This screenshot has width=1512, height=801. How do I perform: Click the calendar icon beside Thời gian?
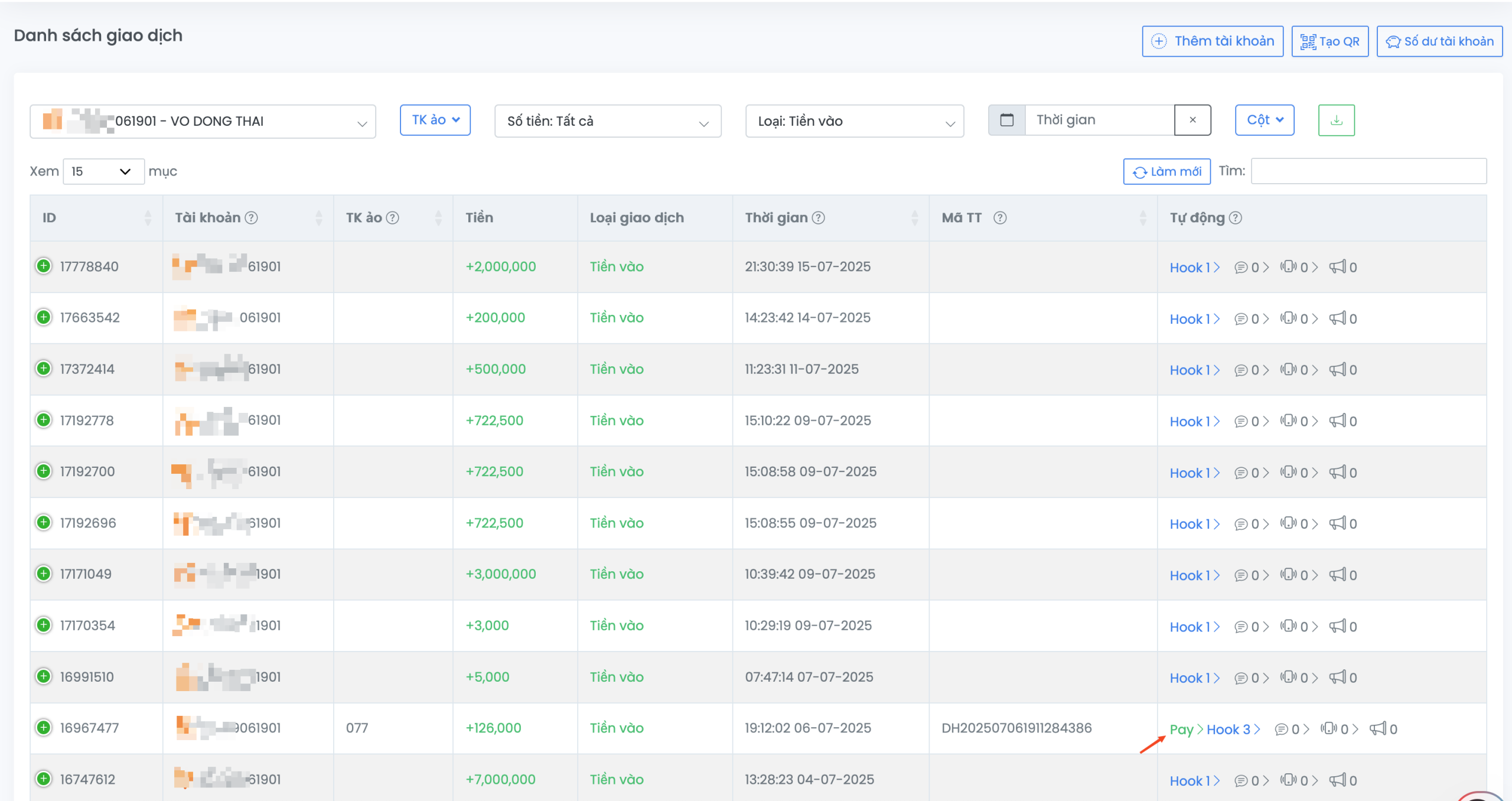pos(1007,120)
